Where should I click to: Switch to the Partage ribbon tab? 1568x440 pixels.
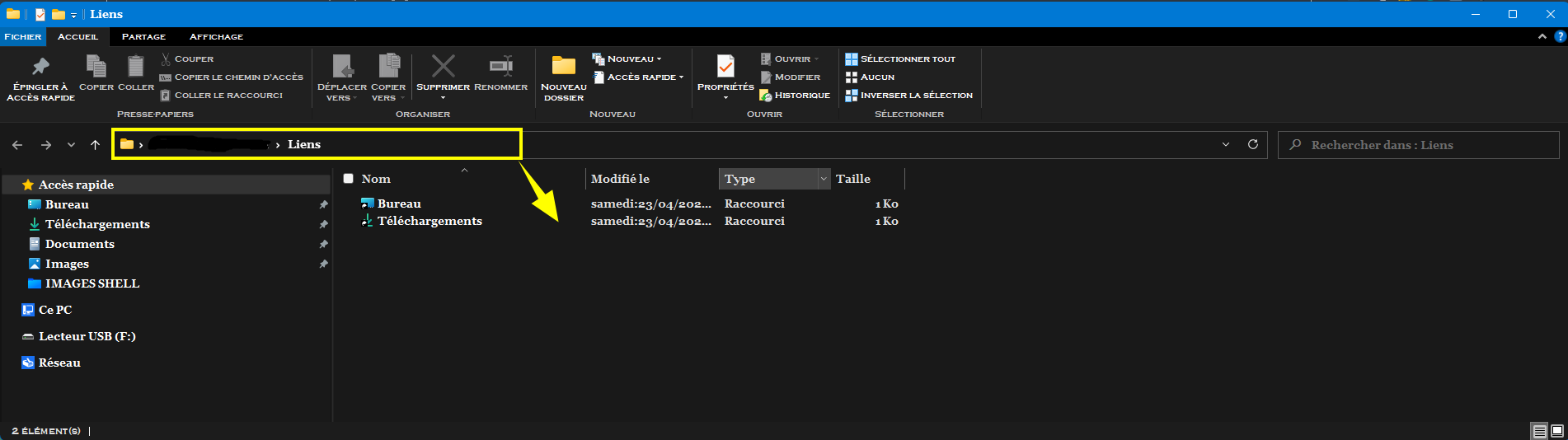click(143, 37)
